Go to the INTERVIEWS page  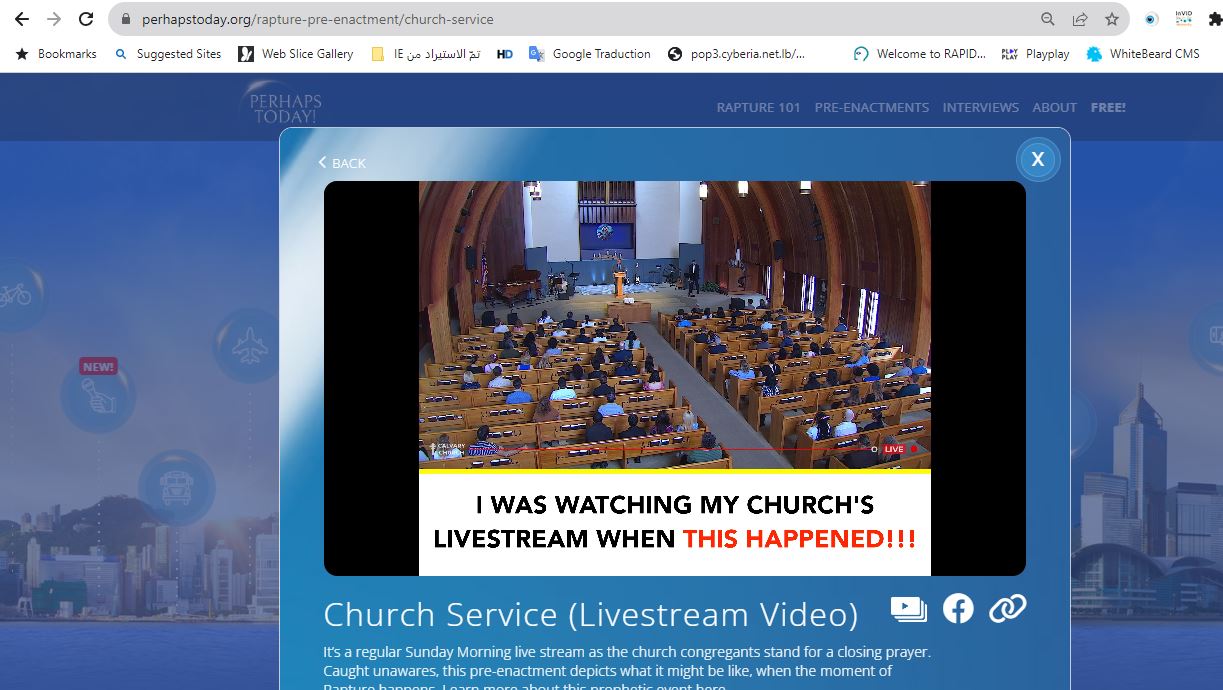(x=980, y=107)
